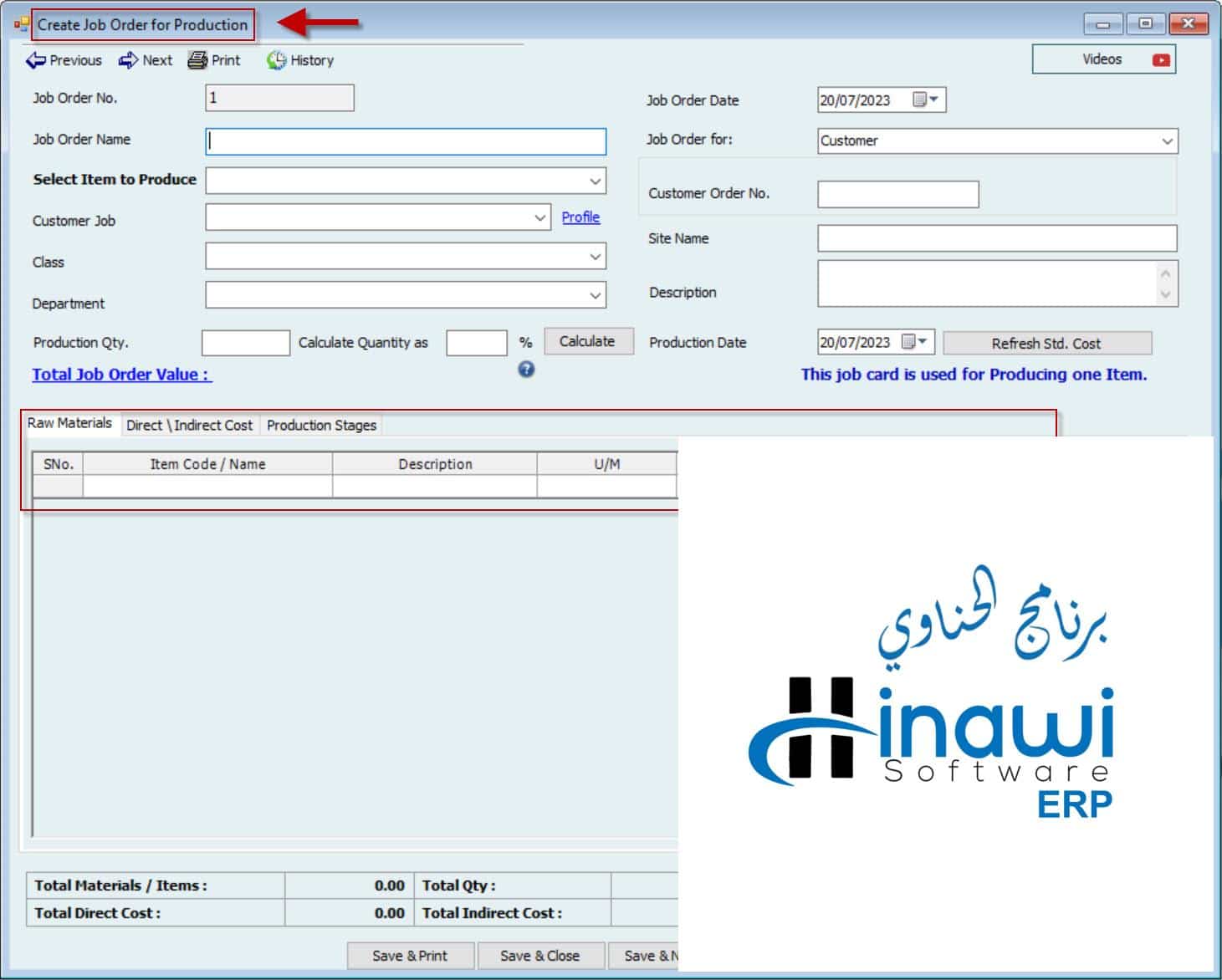Click the Total Materials / Items label

tap(120, 886)
